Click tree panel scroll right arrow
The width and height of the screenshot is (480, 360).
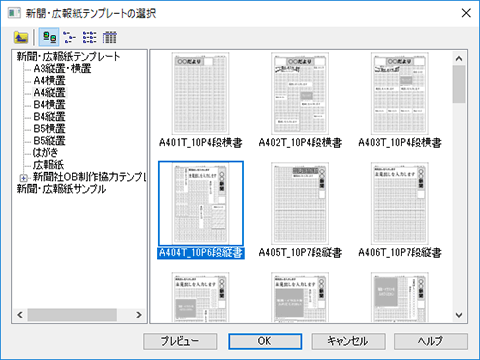point(139,315)
